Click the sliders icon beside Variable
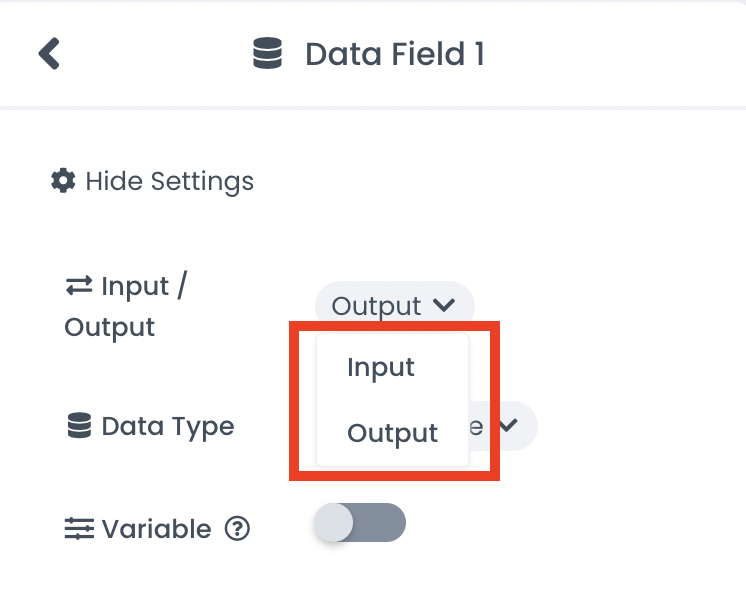 [x=78, y=529]
